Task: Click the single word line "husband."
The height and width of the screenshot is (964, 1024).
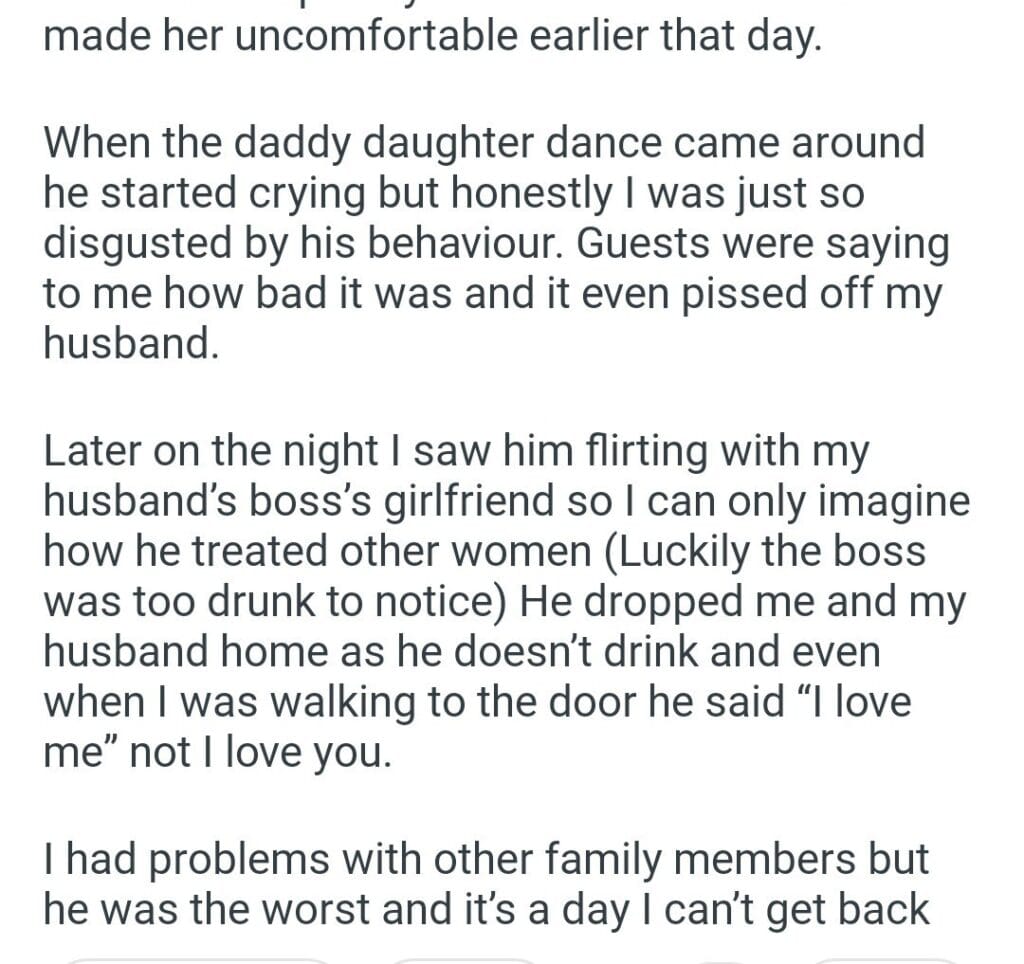Action: click(x=130, y=343)
